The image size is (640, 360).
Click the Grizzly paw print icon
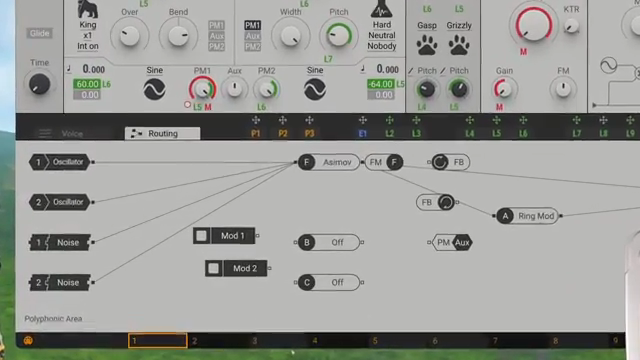coord(459,45)
